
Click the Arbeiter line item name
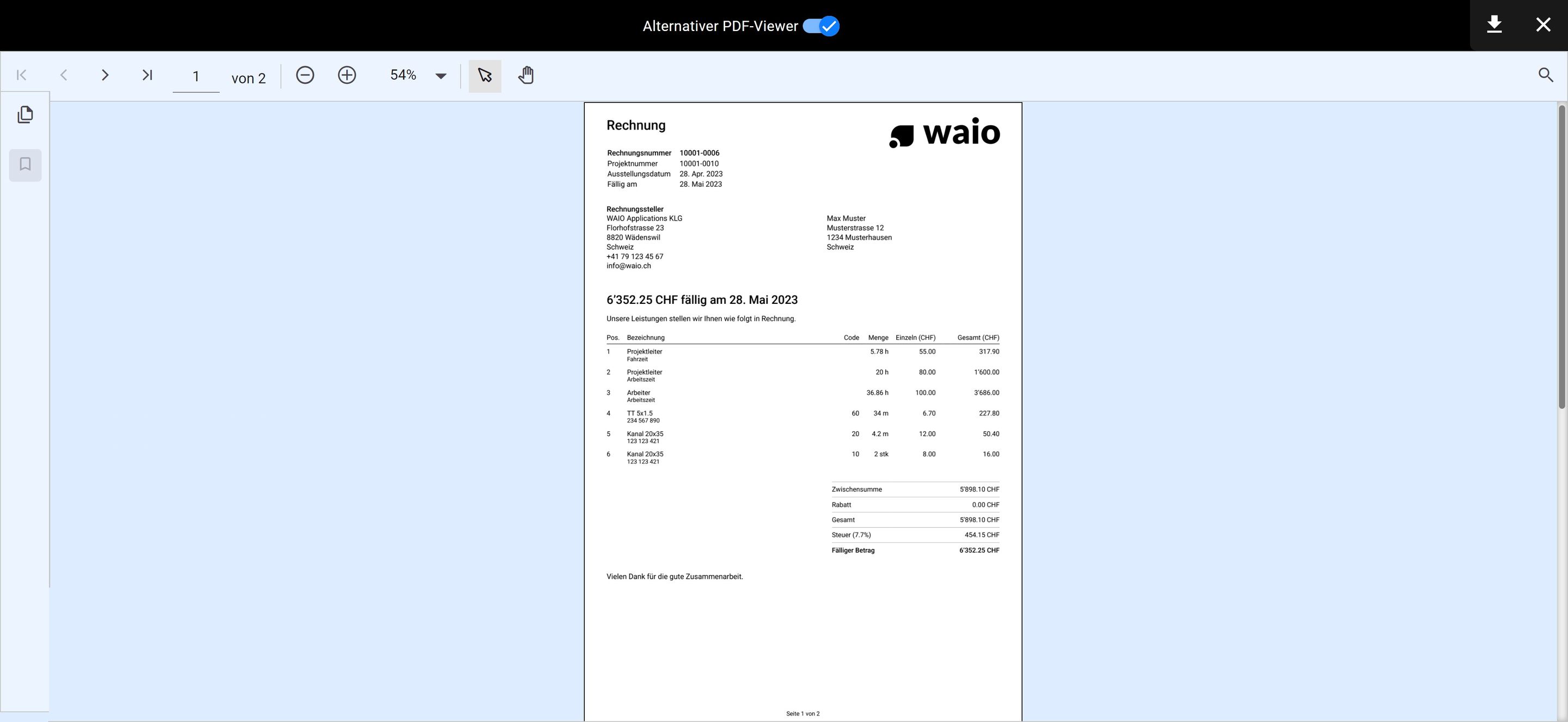639,393
